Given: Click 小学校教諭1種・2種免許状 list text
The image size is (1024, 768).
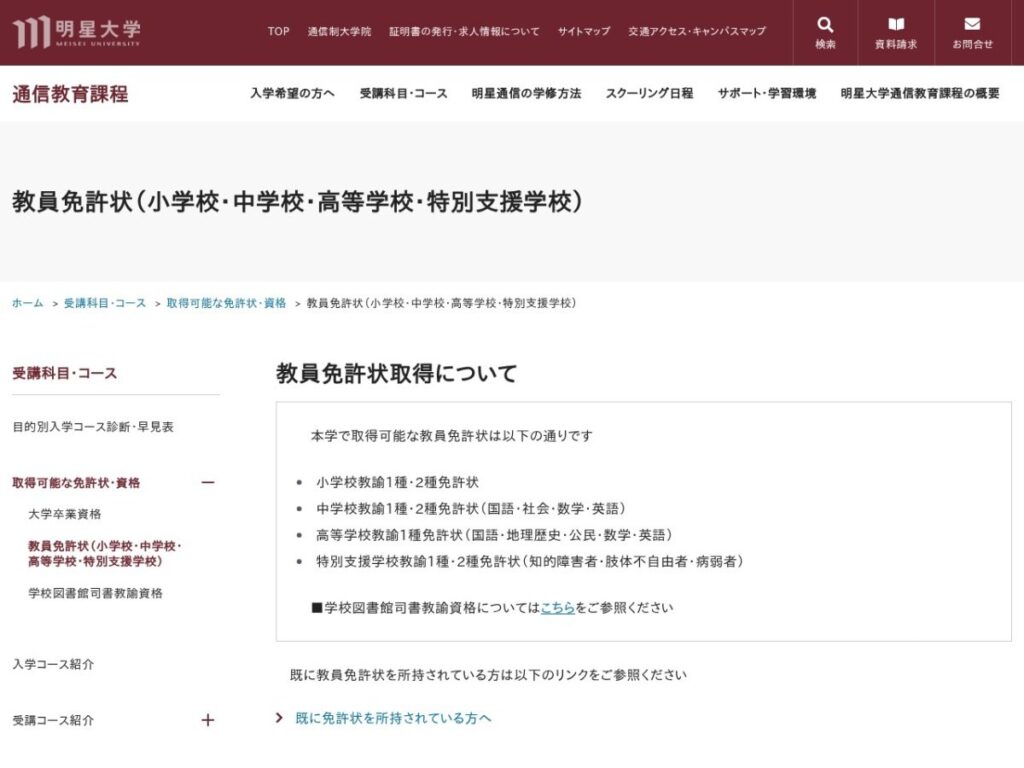Looking at the screenshot, I should click(x=397, y=483).
